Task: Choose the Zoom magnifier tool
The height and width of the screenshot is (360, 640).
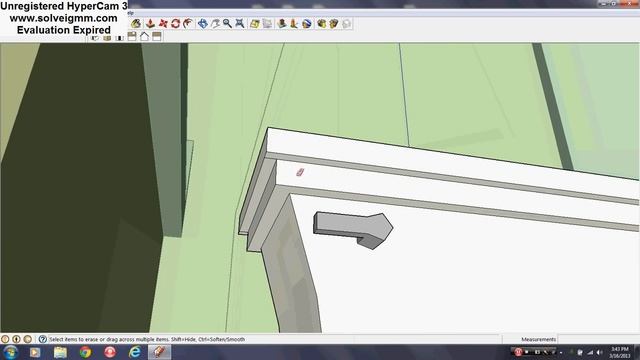Action: click(x=227, y=24)
